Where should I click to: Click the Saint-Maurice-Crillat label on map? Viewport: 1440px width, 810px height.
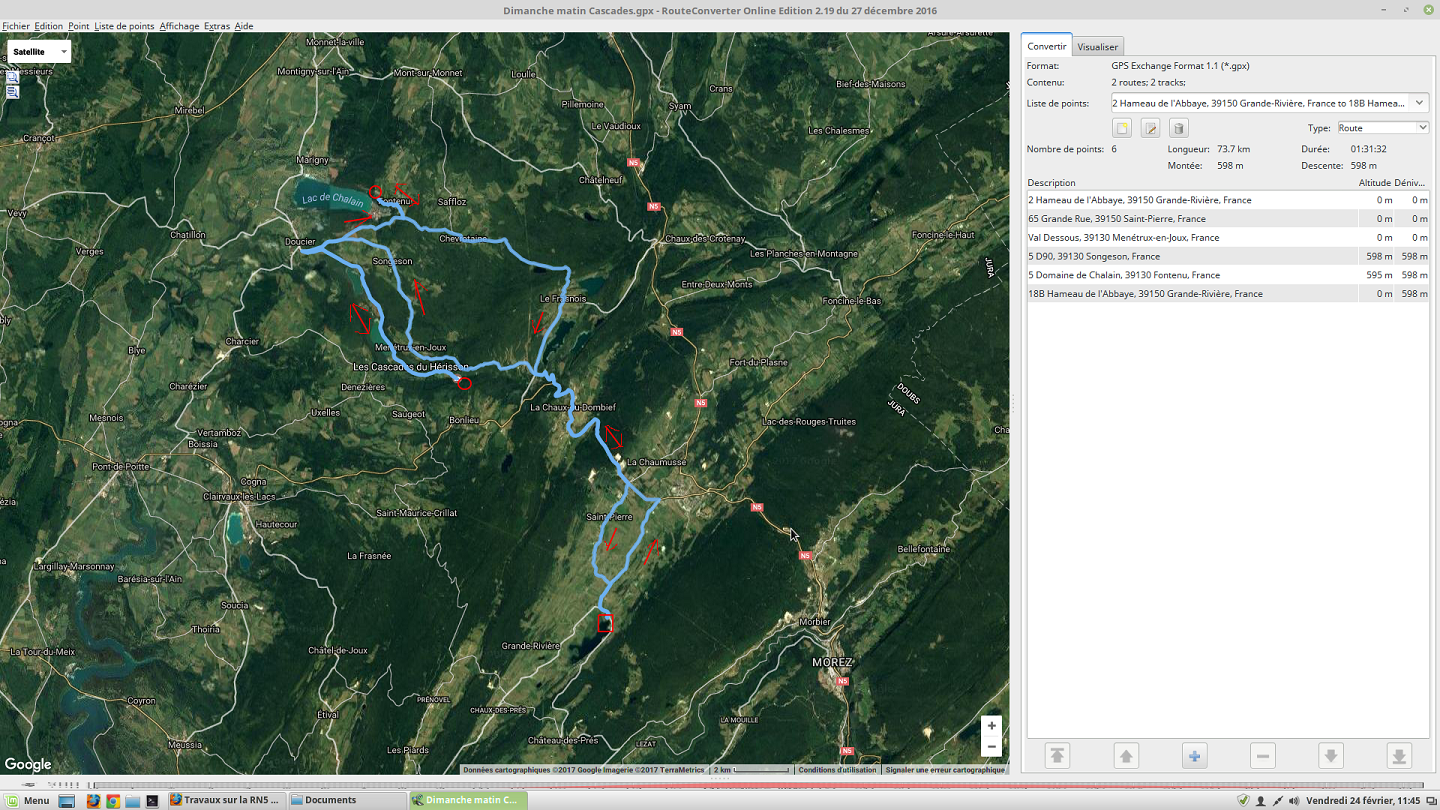[416, 513]
